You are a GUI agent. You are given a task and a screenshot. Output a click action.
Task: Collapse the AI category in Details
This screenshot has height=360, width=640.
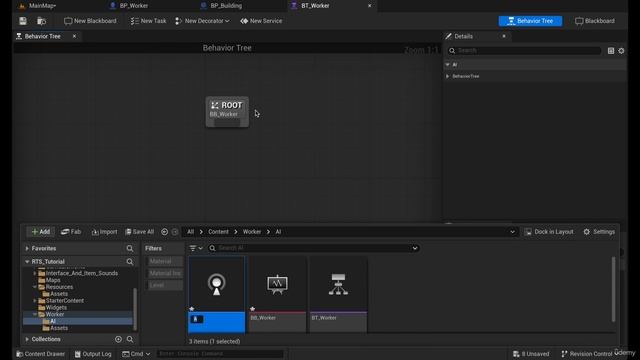[447, 64]
